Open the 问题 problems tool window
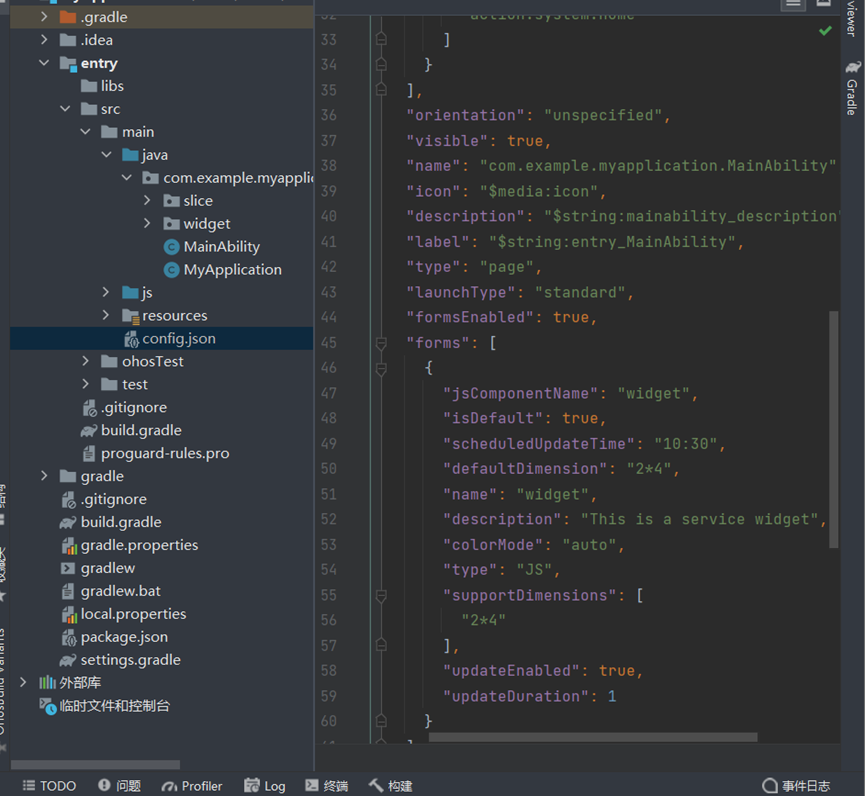 120,786
